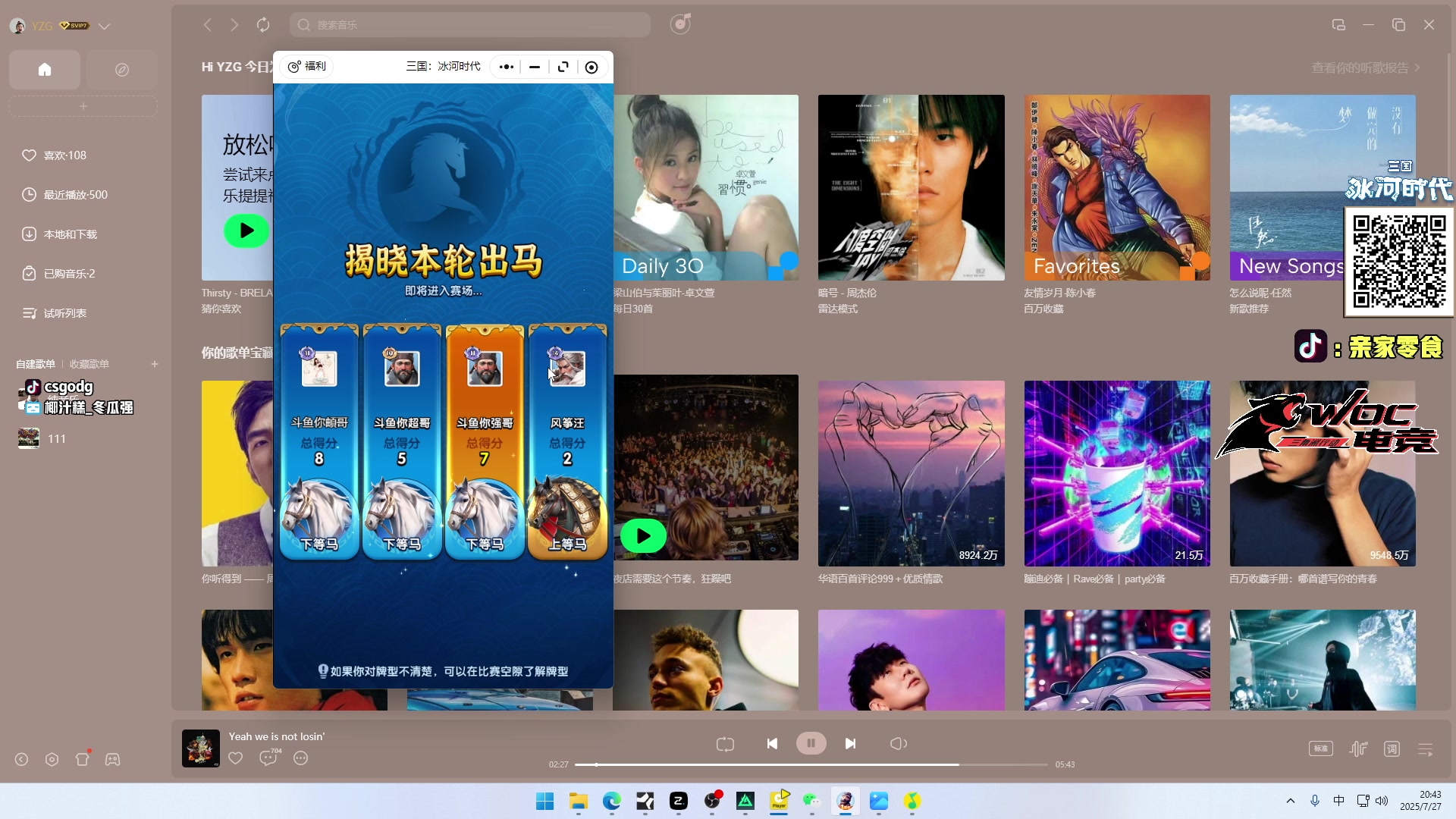The image size is (1456, 819).
Task: Expand game popup to fullscreen icon
Action: [x=563, y=67]
